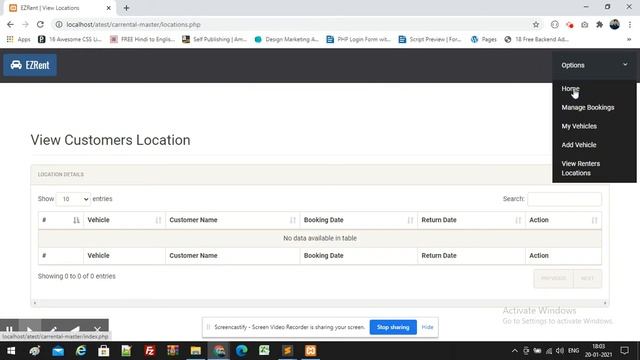Sort the table by Booking Date
The image size is (640, 360).
click(358, 220)
